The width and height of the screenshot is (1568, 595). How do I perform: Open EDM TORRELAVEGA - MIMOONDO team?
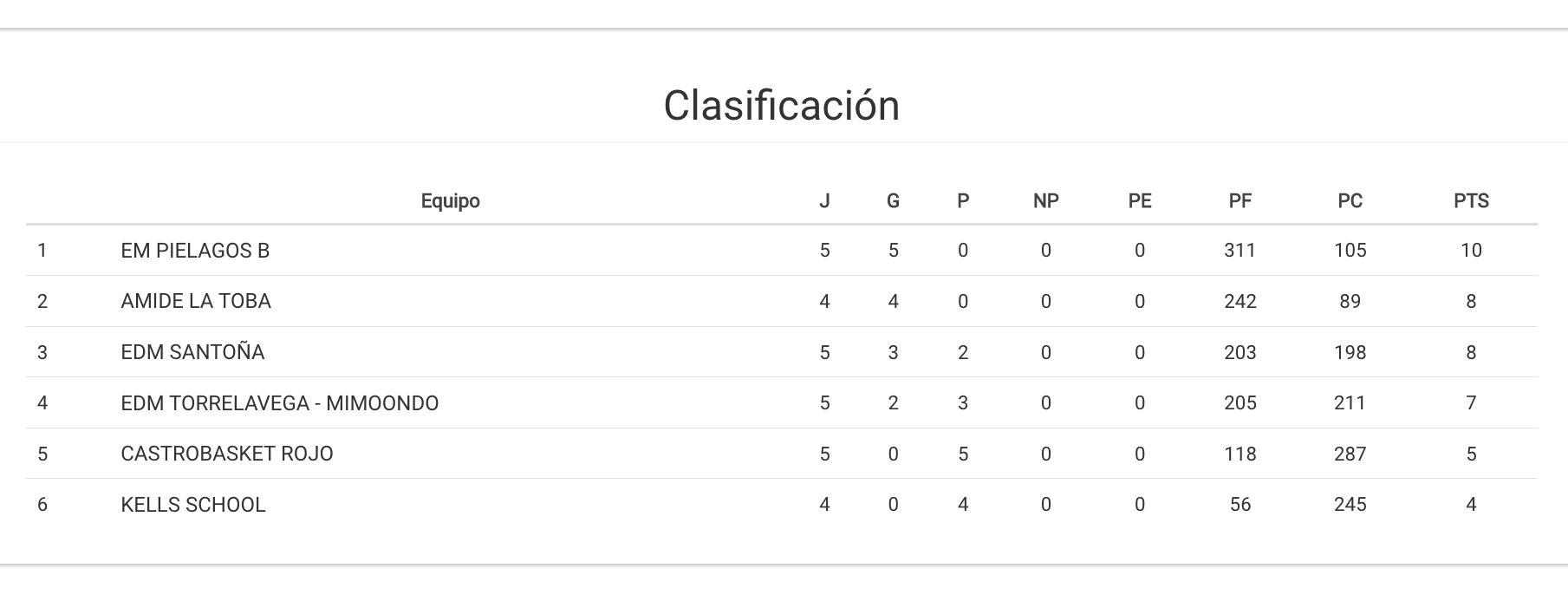click(x=279, y=403)
